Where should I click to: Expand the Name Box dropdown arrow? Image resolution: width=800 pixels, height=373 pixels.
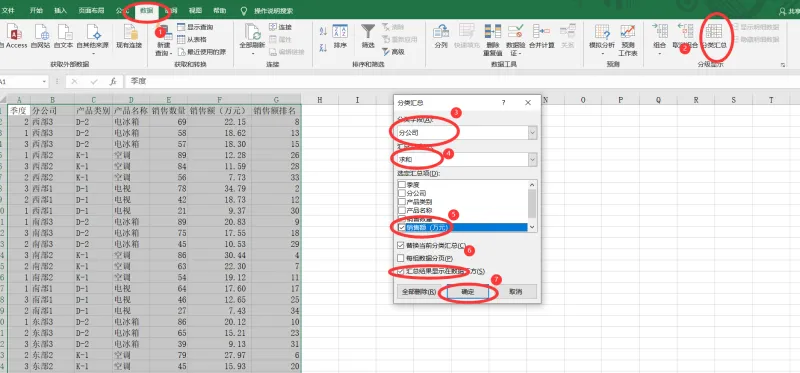44,82
